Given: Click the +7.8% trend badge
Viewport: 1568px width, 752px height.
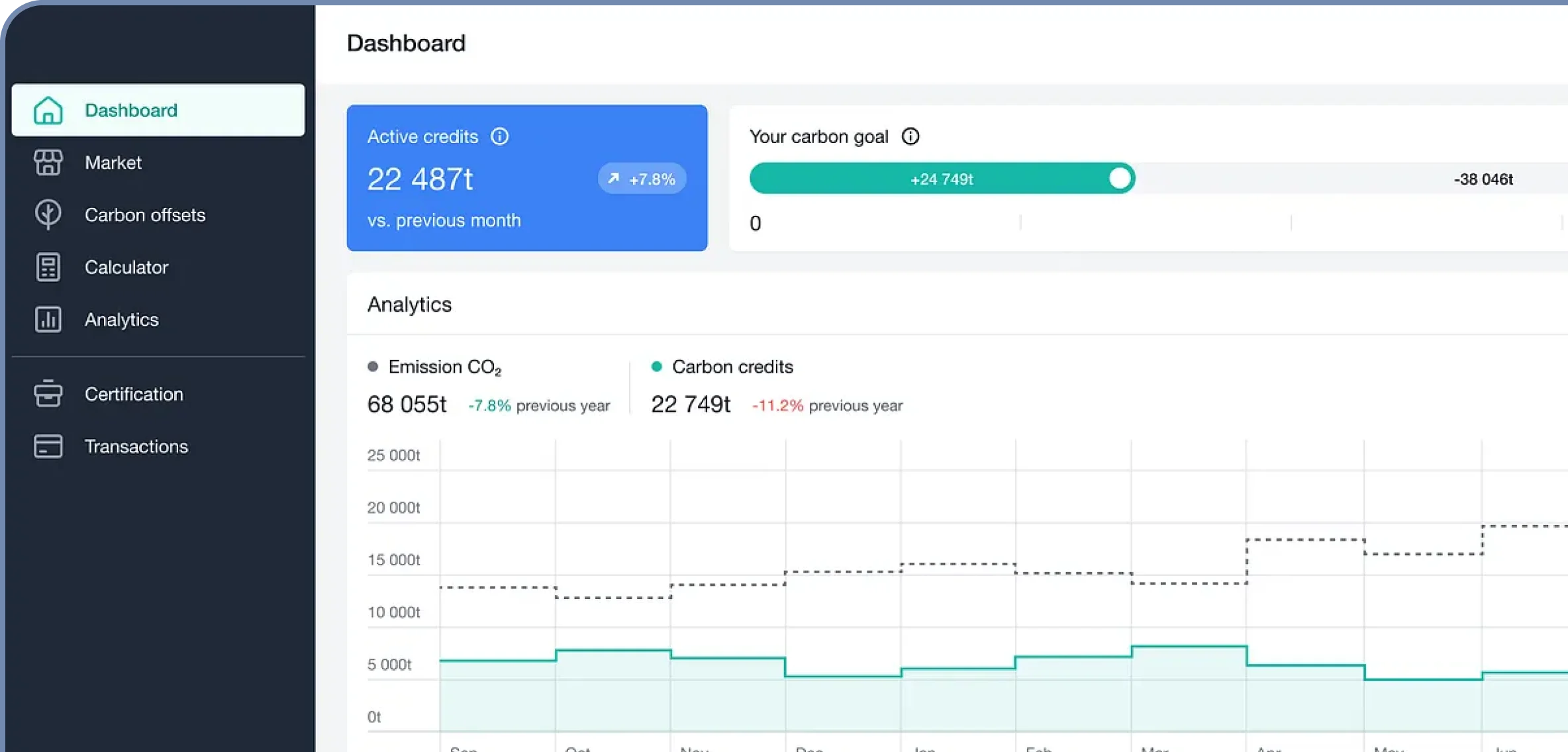Looking at the screenshot, I should click(x=642, y=179).
